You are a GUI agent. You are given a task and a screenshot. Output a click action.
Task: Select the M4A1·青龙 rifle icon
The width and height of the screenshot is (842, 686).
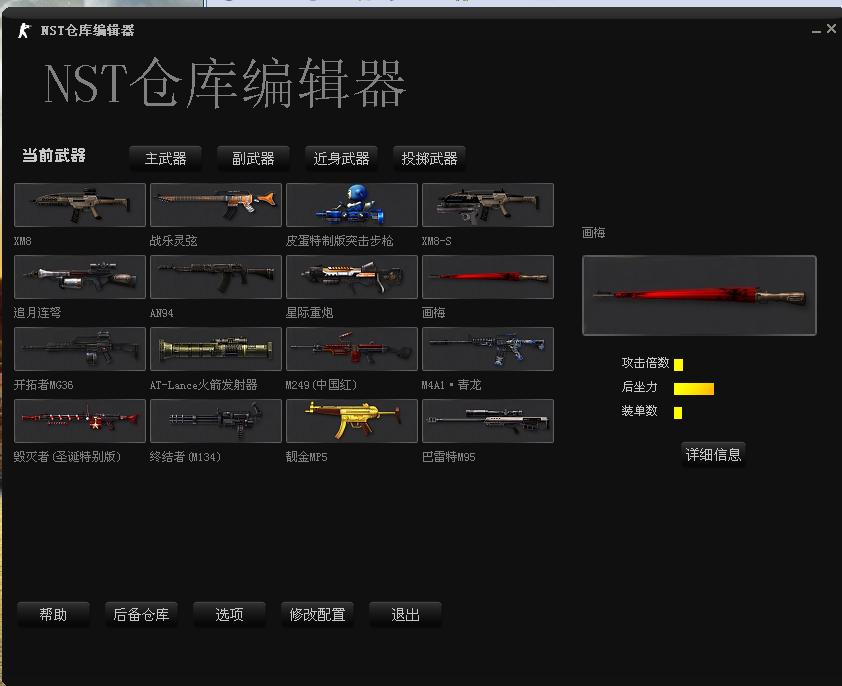click(x=488, y=349)
